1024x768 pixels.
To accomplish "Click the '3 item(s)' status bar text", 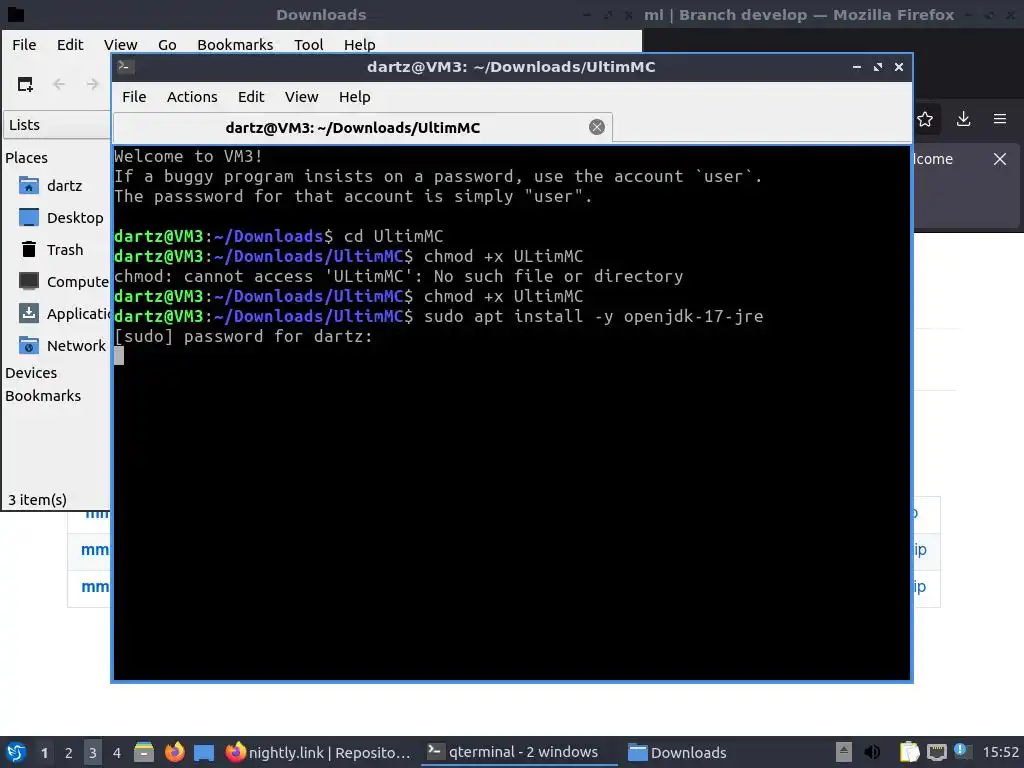I will (x=37, y=500).
